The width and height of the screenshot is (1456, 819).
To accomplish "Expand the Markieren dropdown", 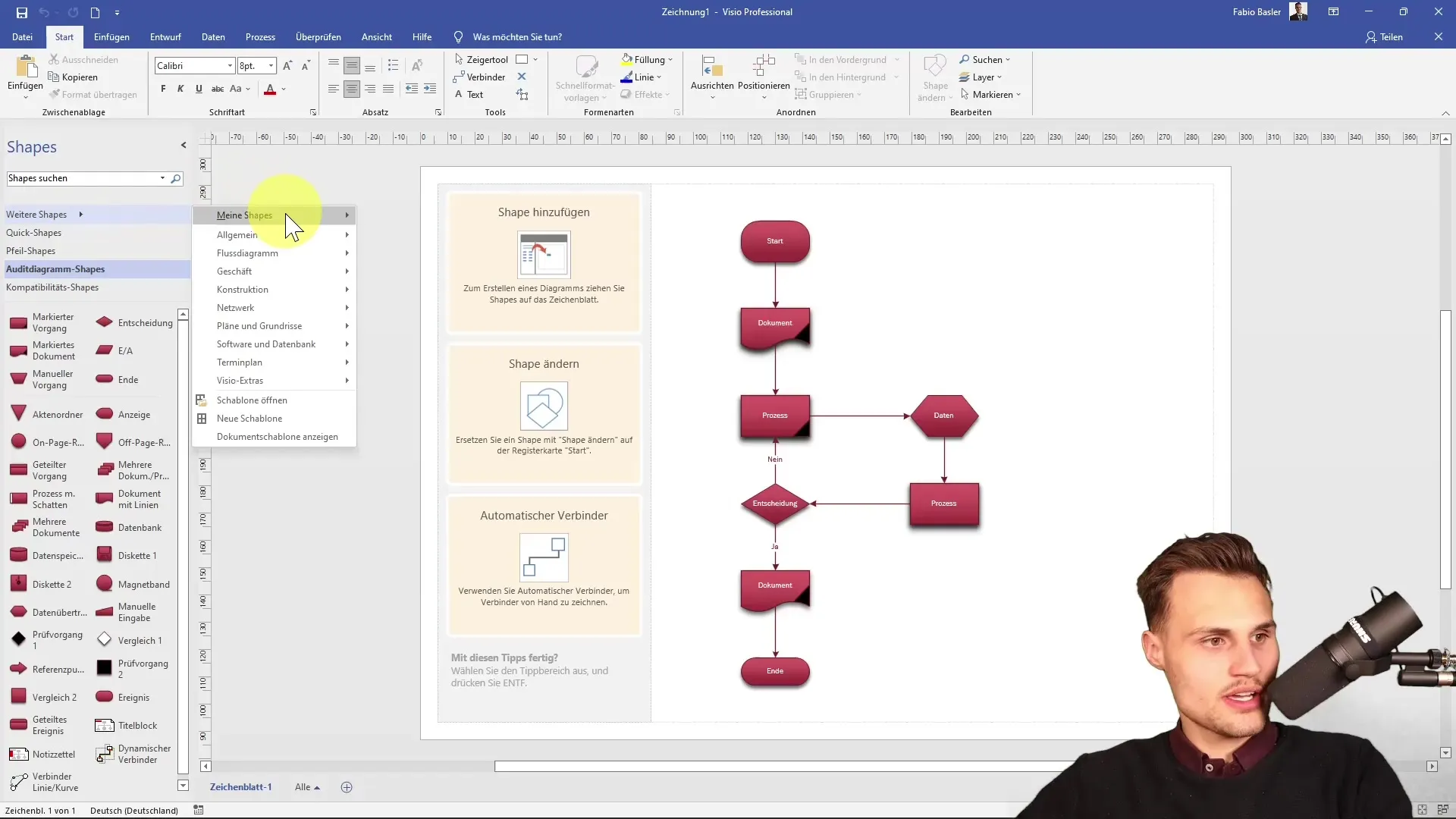I will tap(1018, 94).
